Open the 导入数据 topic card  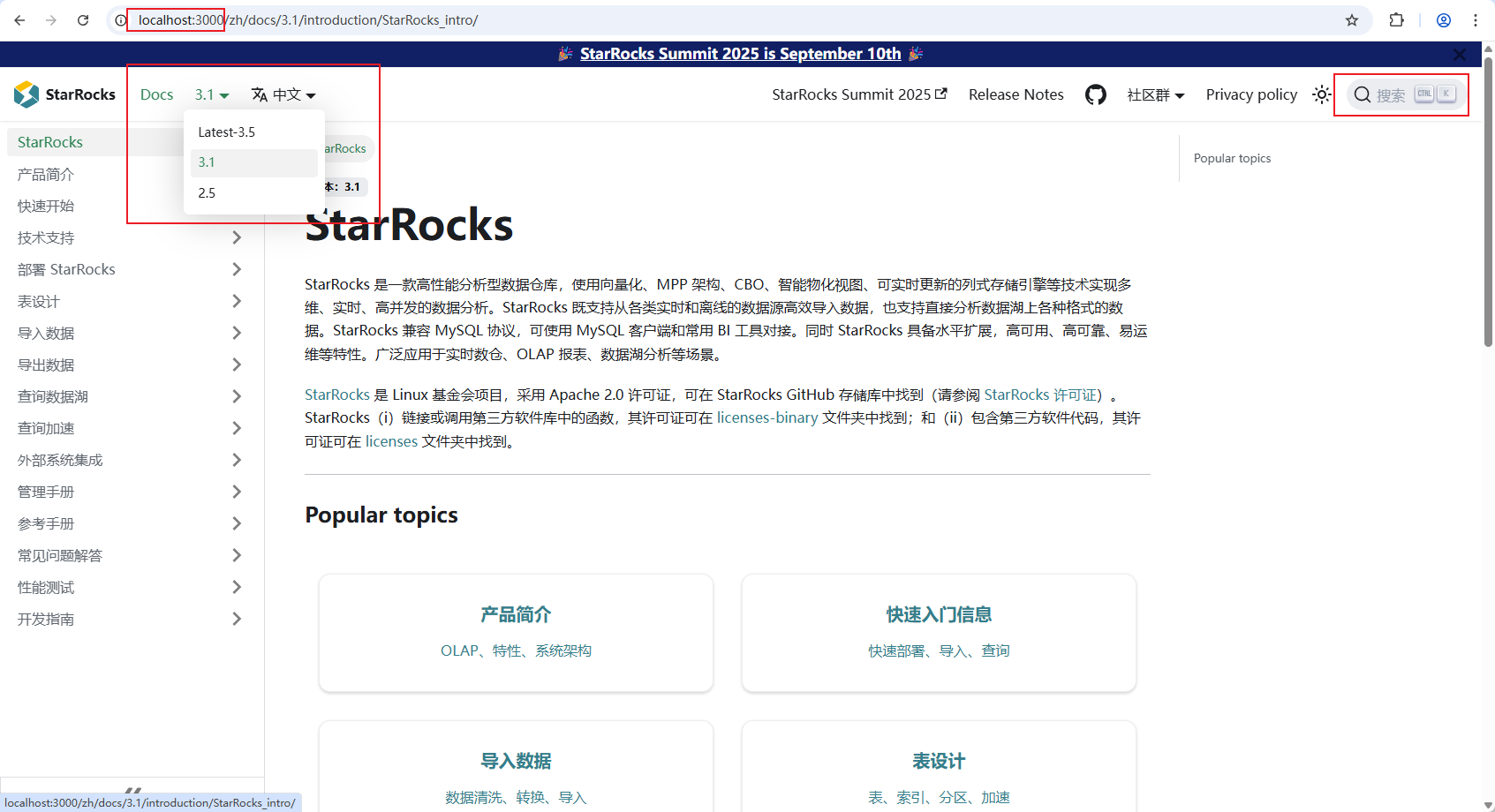coord(516,766)
